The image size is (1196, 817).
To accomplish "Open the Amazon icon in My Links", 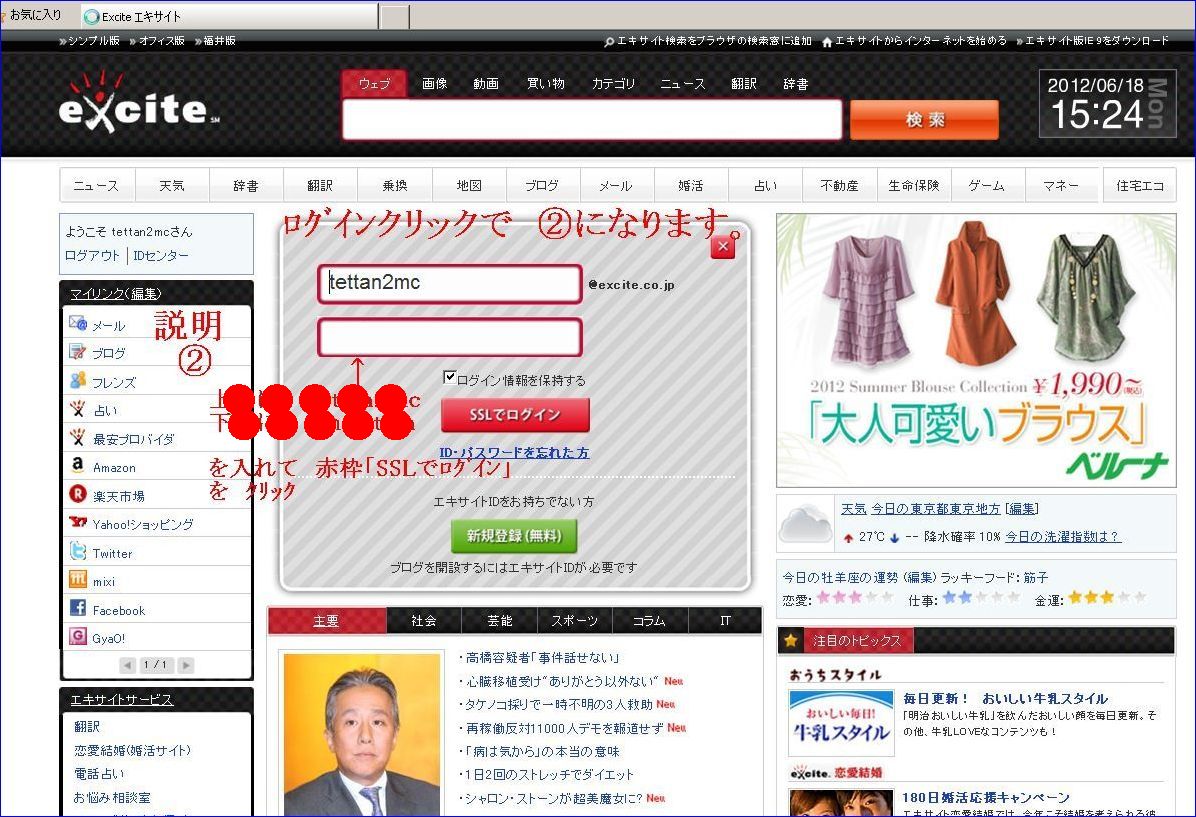I will tap(78, 465).
